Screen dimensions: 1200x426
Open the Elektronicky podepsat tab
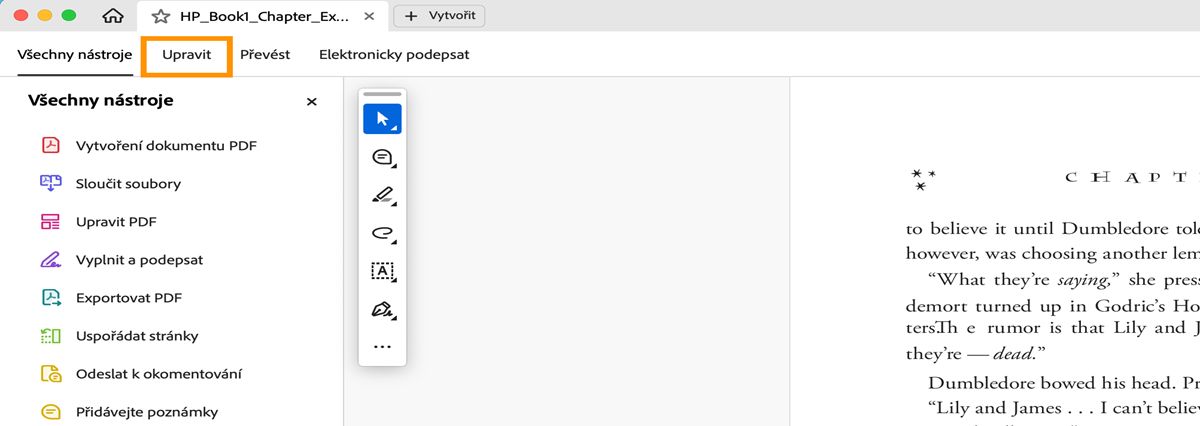click(x=394, y=55)
